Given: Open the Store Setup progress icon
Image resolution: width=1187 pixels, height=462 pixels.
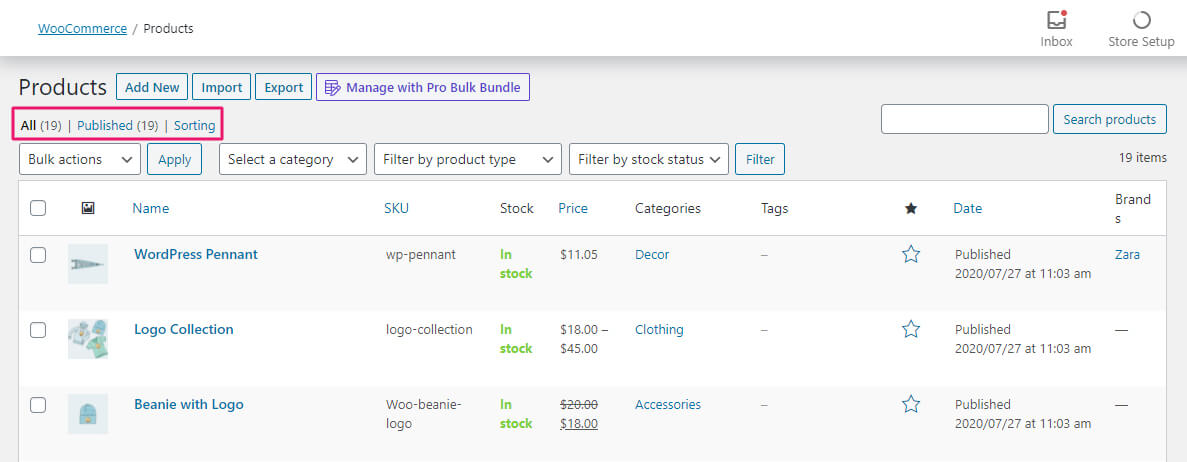Looking at the screenshot, I should [x=1141, y=22].
